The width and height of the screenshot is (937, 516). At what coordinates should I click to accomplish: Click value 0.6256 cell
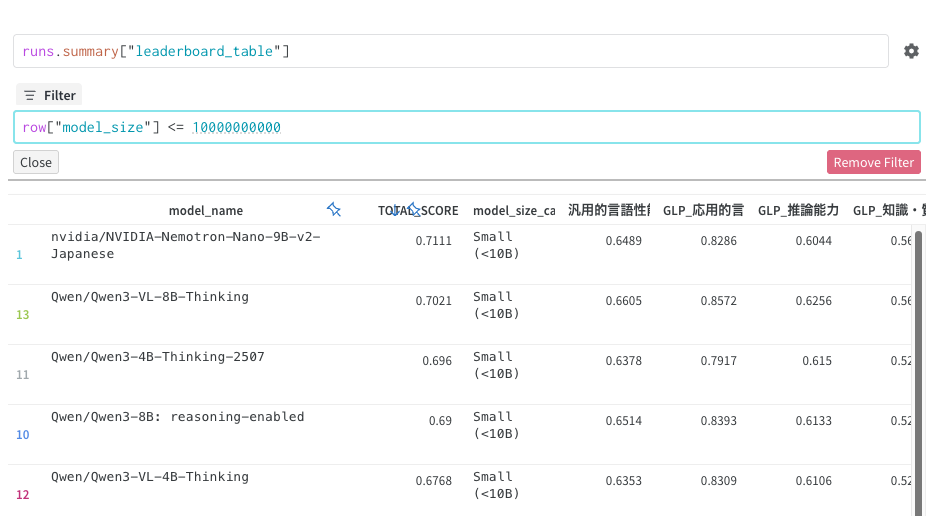(813, 300)
